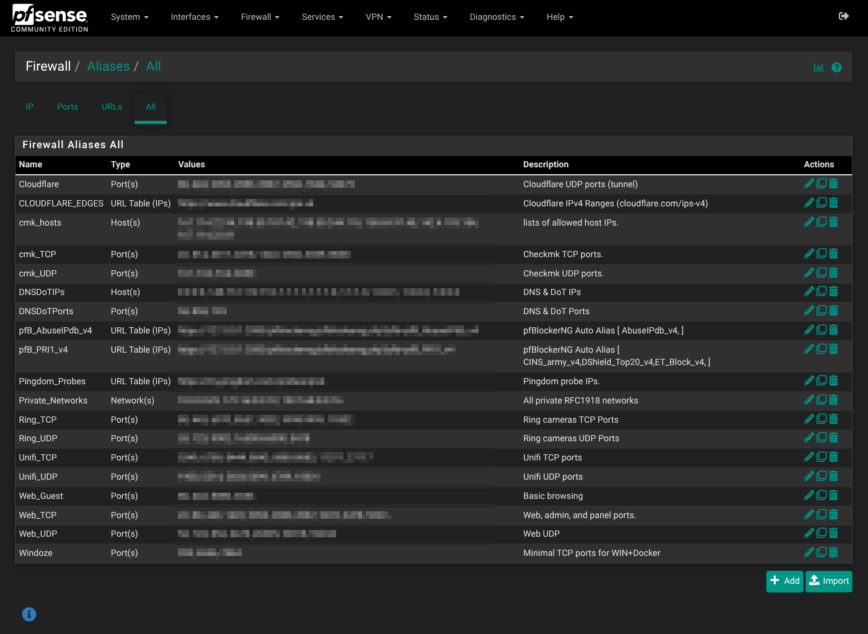Delete the pfB_AbuseIPdb_v4 alias
Viewport: 868px width, 634px height.
pyautogui.click(x=834, y=330)
